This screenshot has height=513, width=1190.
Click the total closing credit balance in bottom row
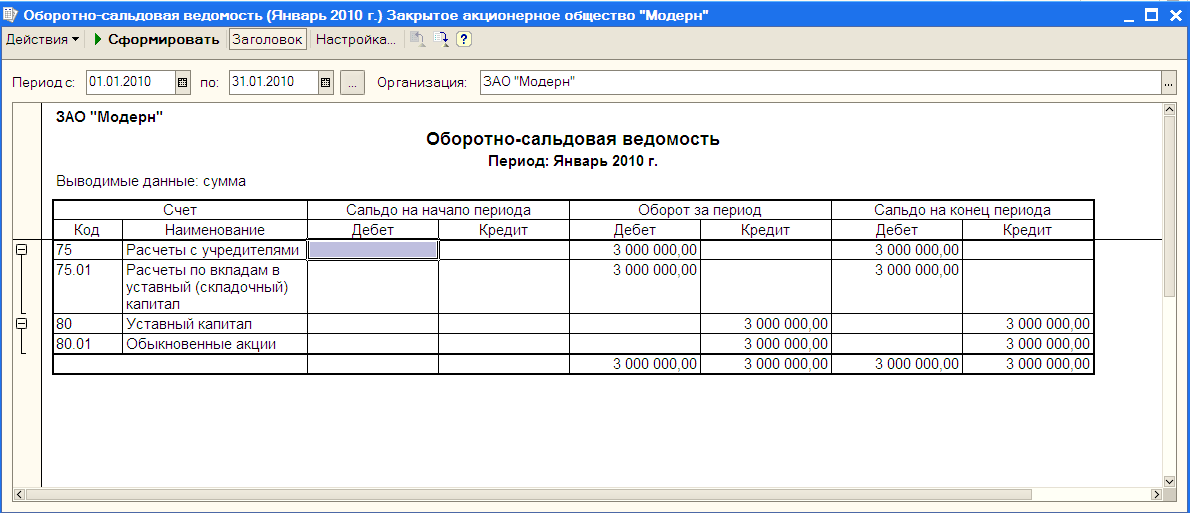coord(1028,364)
